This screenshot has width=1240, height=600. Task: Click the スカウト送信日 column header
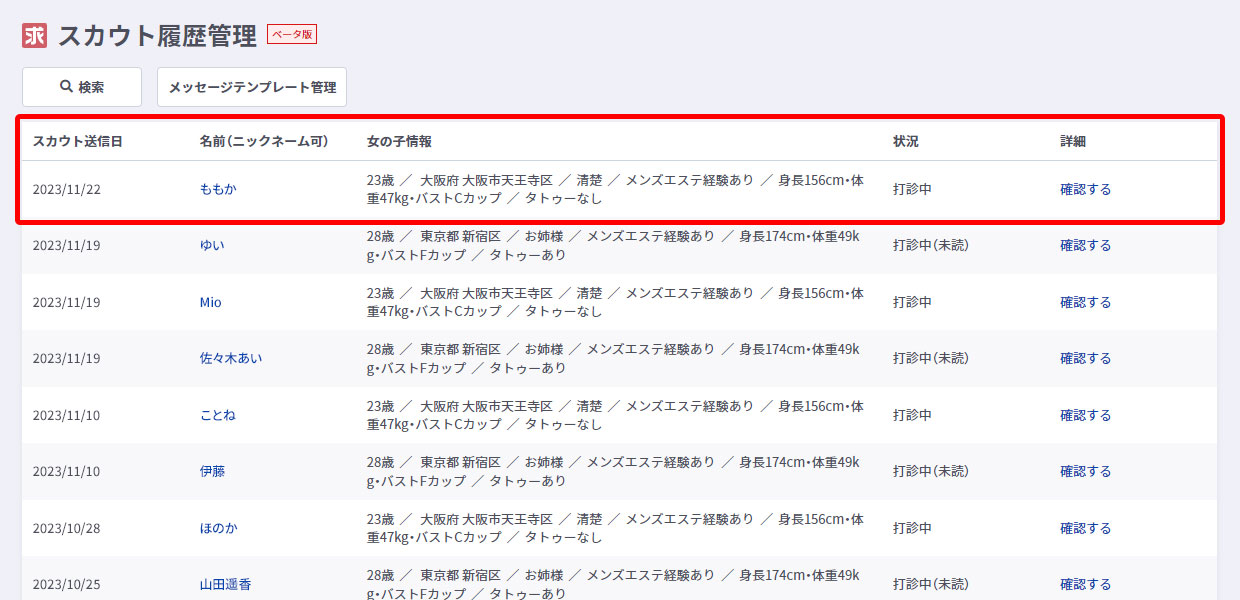click(77, 141)
